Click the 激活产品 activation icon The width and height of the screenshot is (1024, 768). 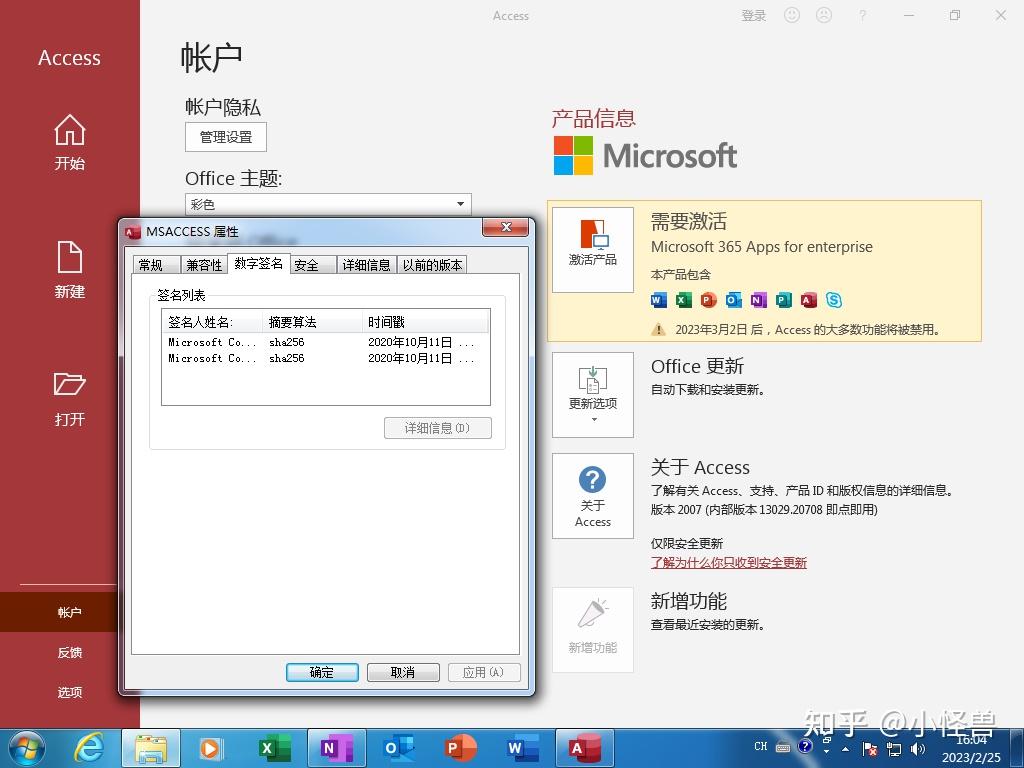592,248
